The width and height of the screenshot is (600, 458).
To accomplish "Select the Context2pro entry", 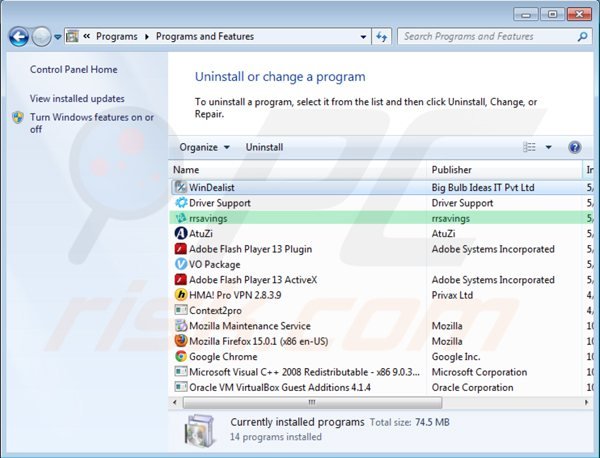I will coord(215,311).
